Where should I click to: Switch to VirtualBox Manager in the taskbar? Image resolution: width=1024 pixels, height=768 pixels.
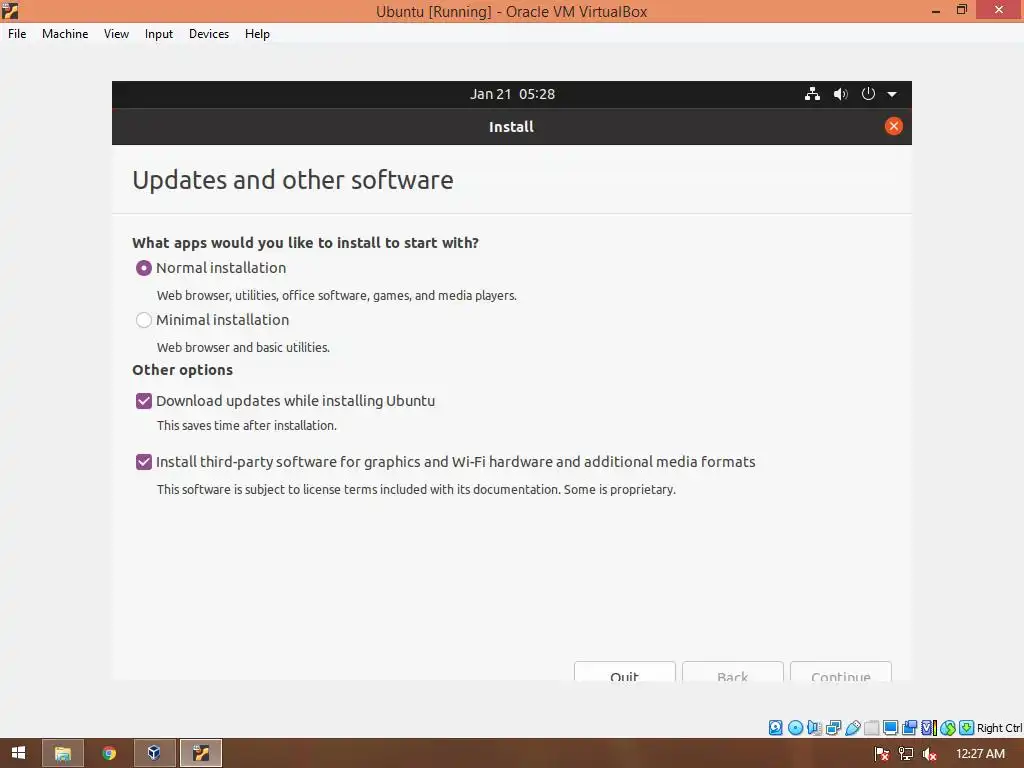tap(154, 753)
